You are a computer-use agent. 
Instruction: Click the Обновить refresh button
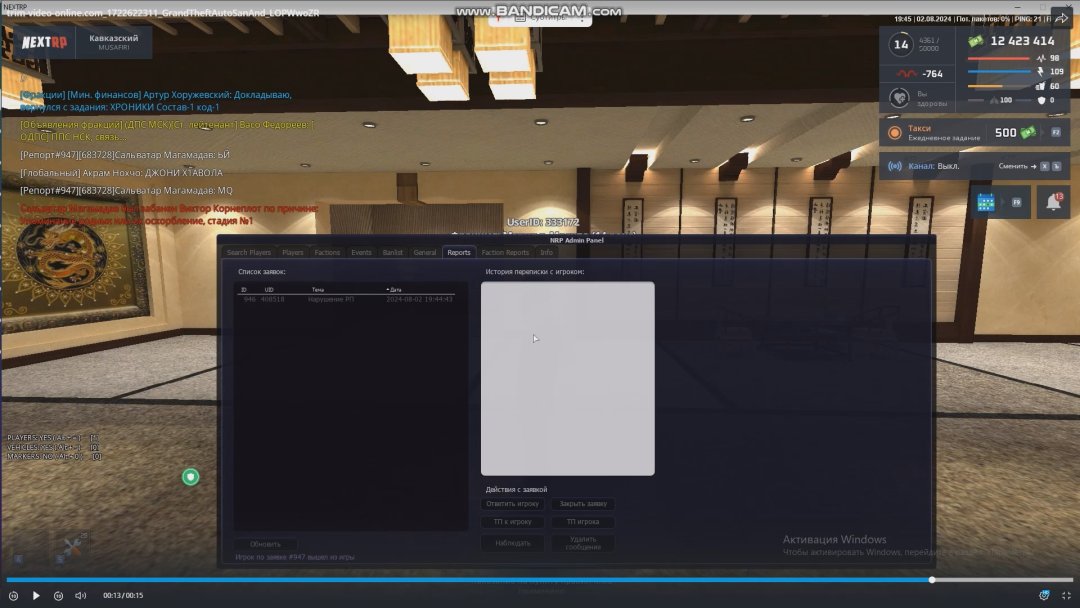[x=265, y=544]
